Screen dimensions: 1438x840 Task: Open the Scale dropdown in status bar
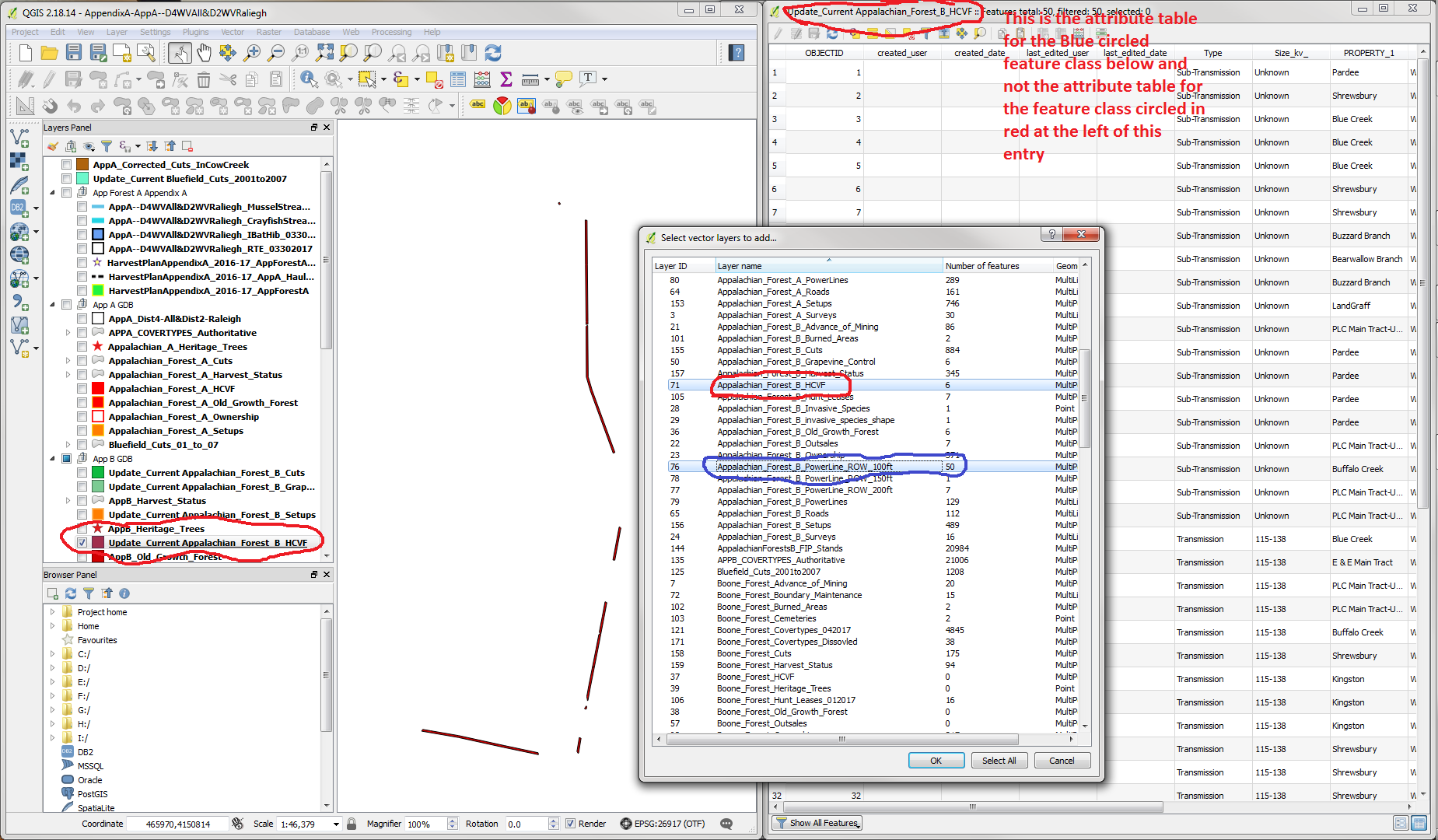pyautogui.click(x=336, y=824)
